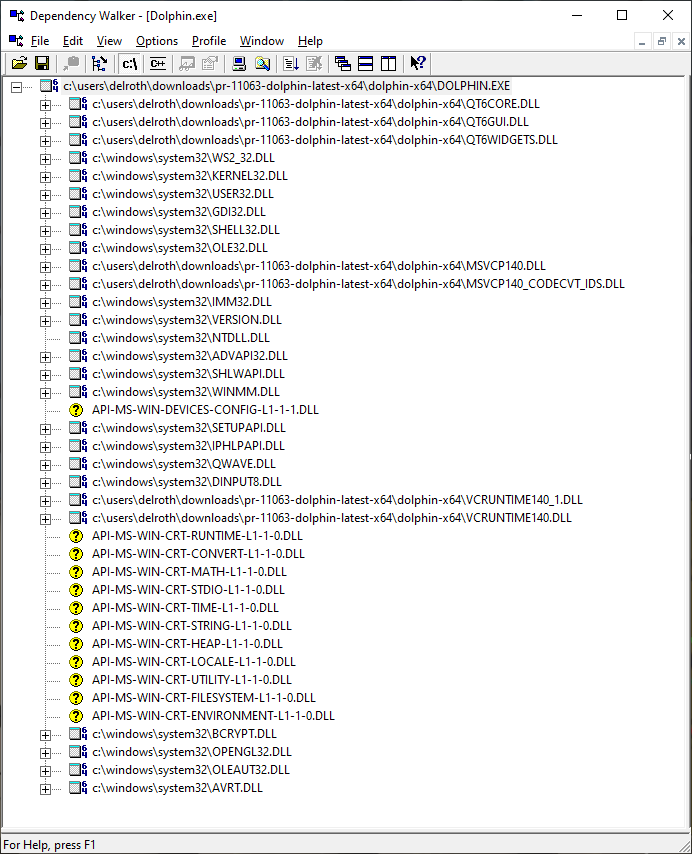Screen dimensions: 692x854
Task: Close the inner Dolphin.exe document
Action: [681, 41]
